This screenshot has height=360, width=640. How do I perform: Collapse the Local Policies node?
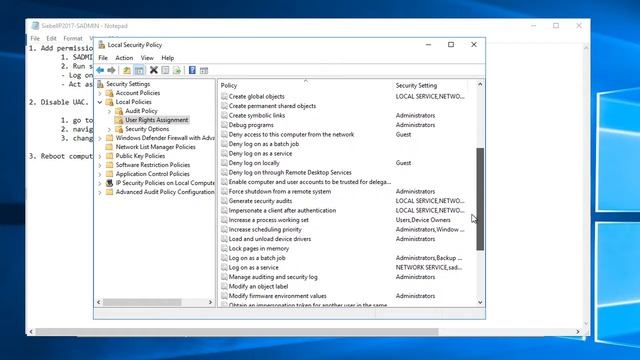pos(100,102)
